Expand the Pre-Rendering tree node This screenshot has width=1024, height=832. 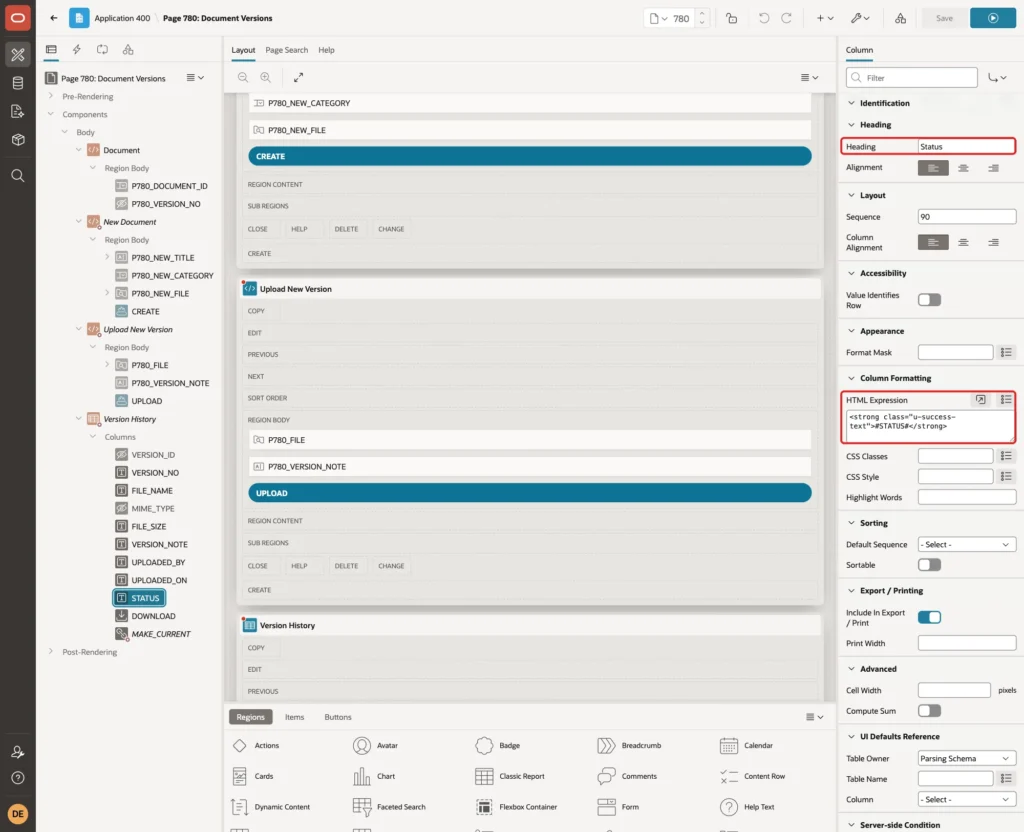tap(50, 96)
